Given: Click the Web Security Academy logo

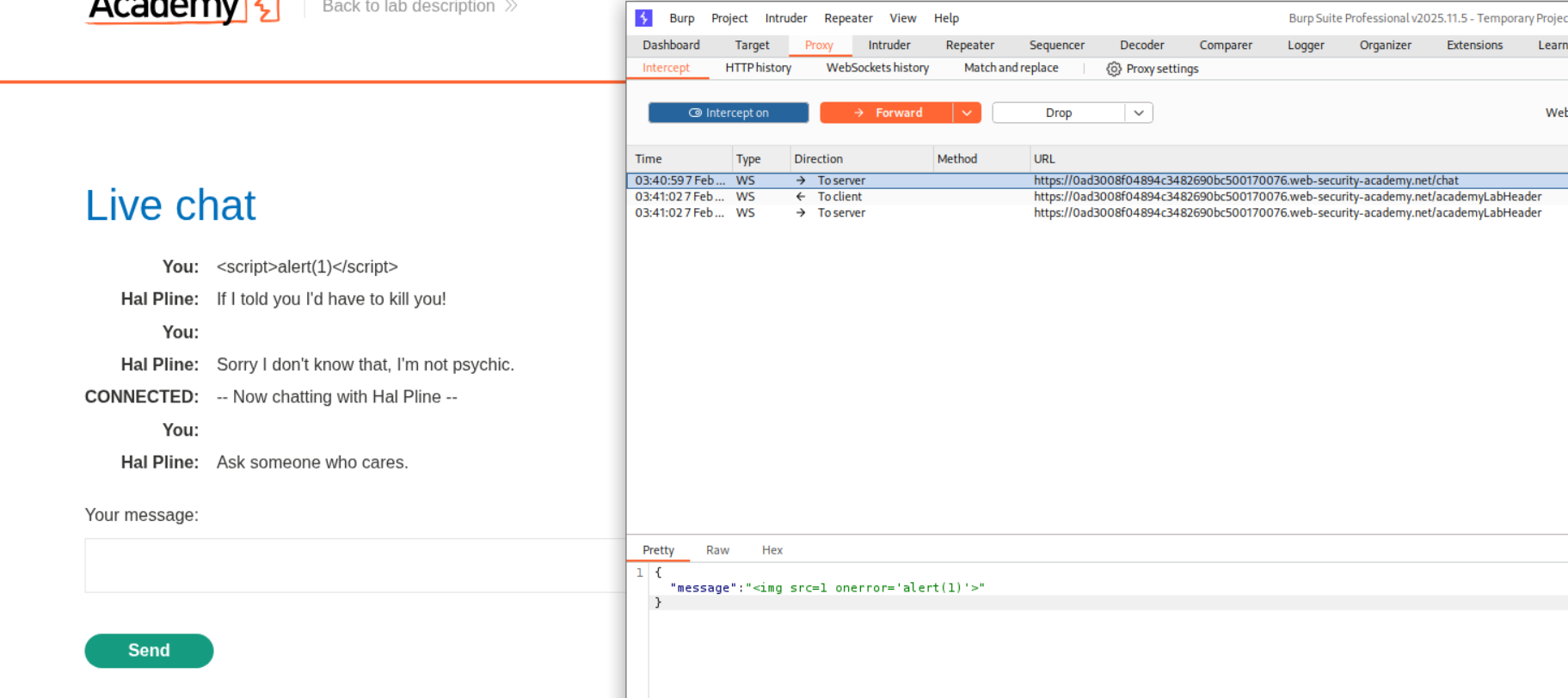Looking at the screenshot, I should point(182,10).
